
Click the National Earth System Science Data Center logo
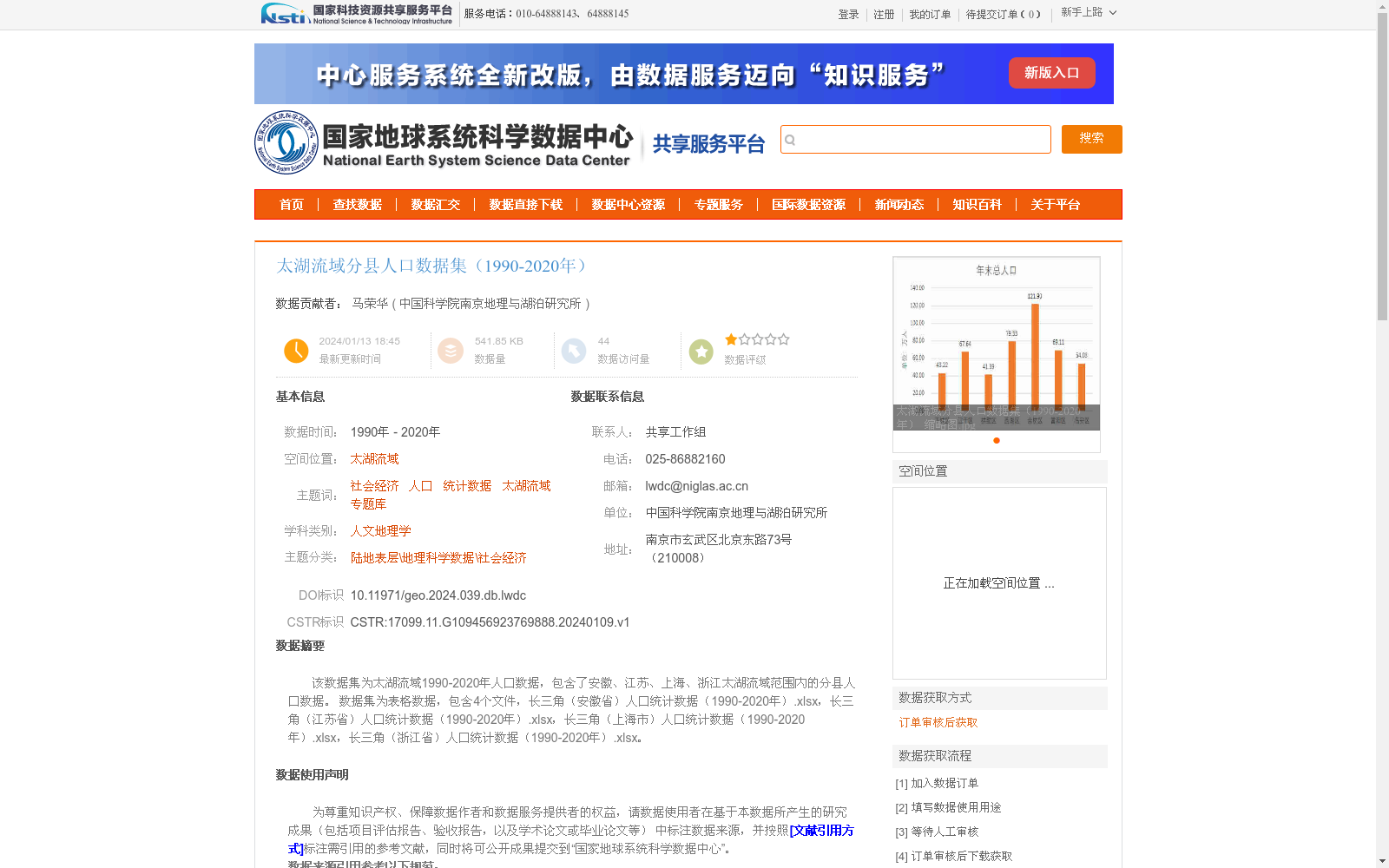(x=444, y=142)
